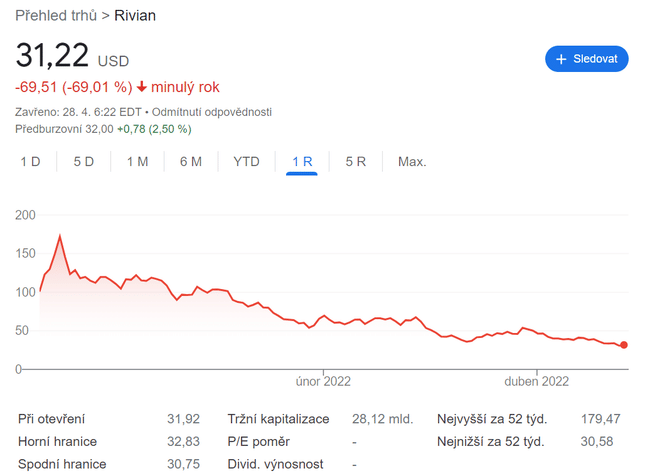Select the YTD range tab
650x474 pixels.
point(246,161)
